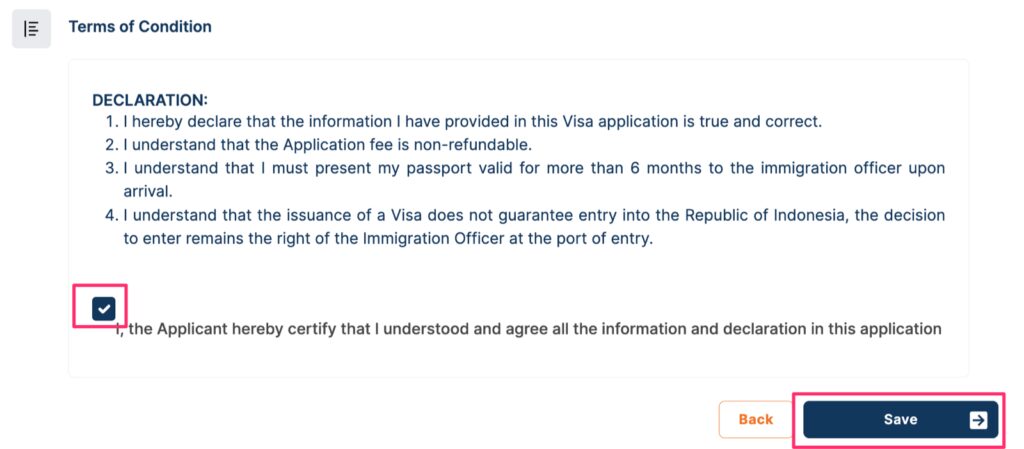Uncheck the applicant agreement checkbox

click(x=104, y=308)
